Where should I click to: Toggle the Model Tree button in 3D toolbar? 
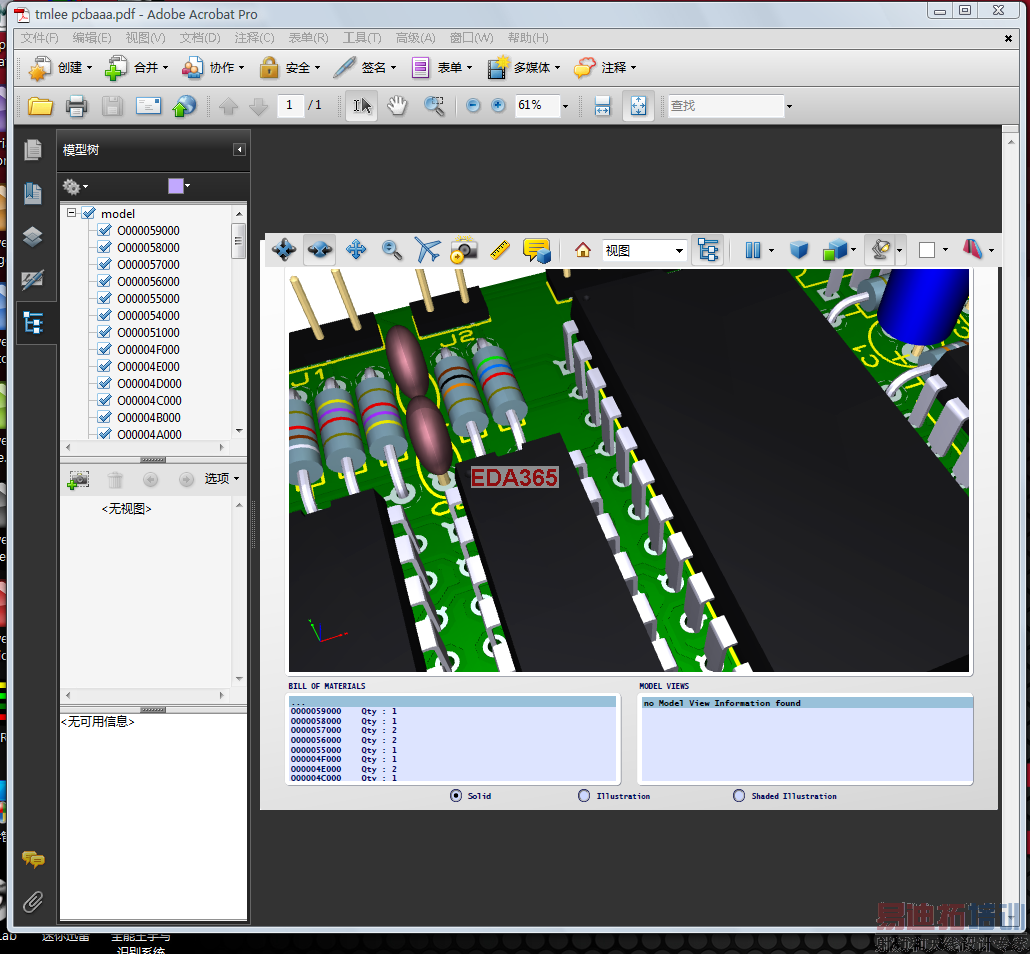[708, 250]
